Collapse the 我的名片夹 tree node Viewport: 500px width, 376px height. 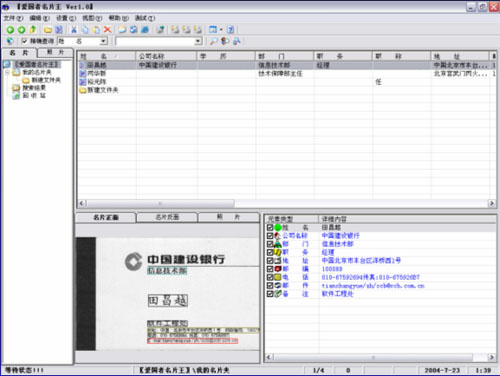click(7, 72)
